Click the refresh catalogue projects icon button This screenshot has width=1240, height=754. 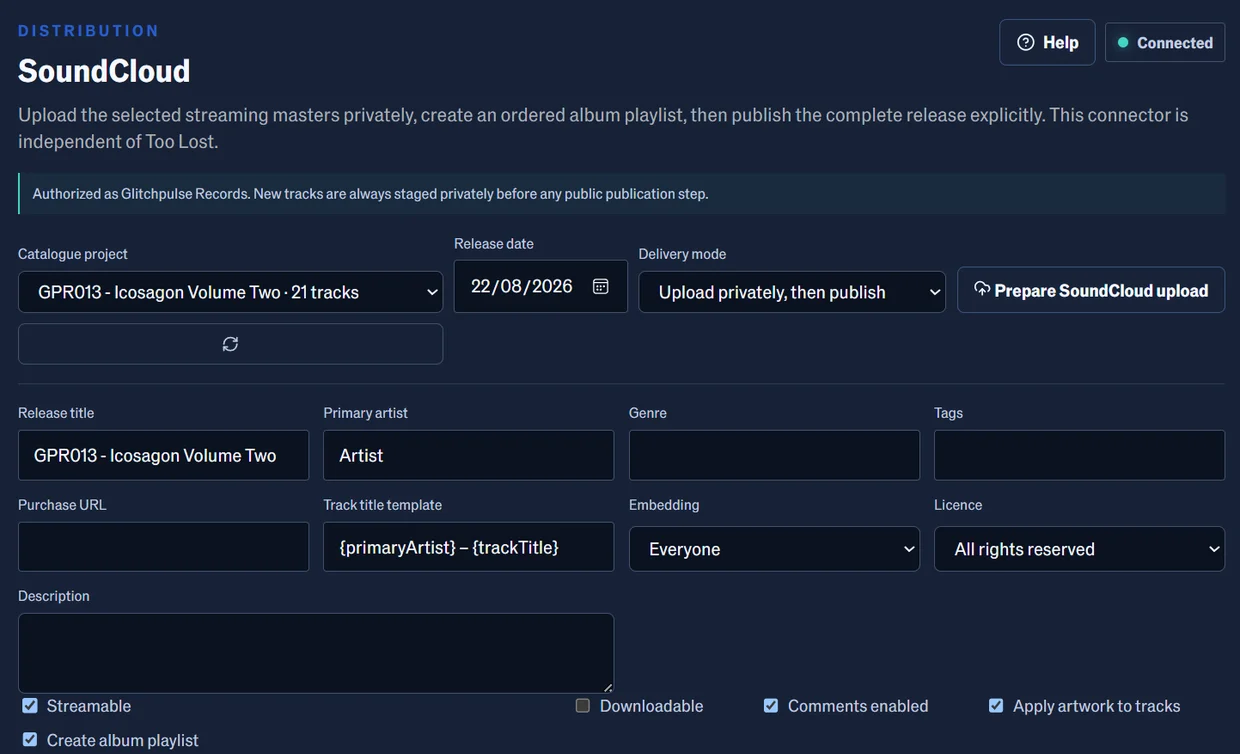click(230, 344)
